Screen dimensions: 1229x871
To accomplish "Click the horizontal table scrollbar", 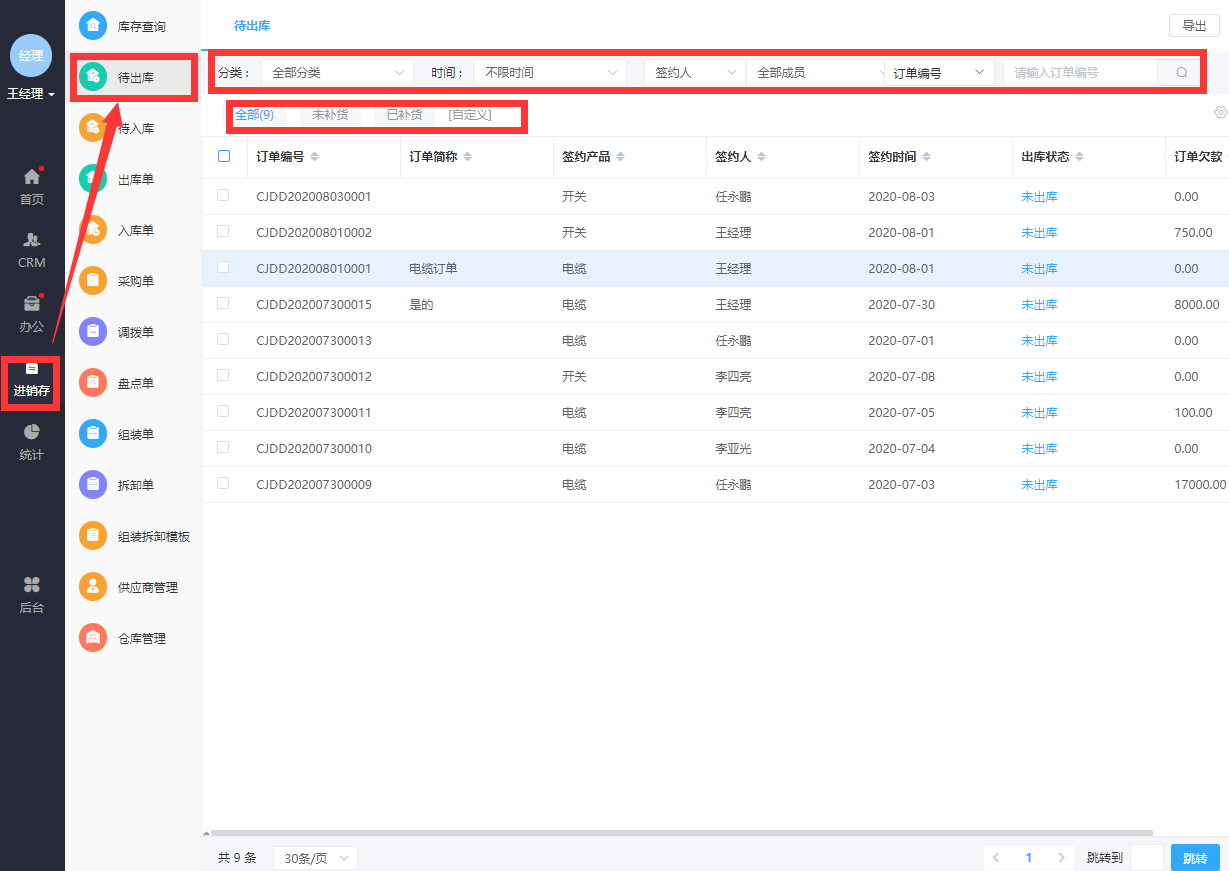I will point(681,832).
